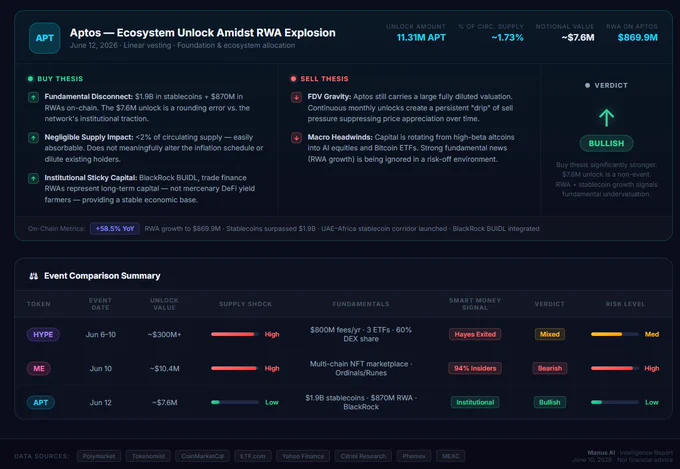Click the scales icon beside Event Comparison Summary
Viewport: 680px width, 469px height.
[33, 276]
